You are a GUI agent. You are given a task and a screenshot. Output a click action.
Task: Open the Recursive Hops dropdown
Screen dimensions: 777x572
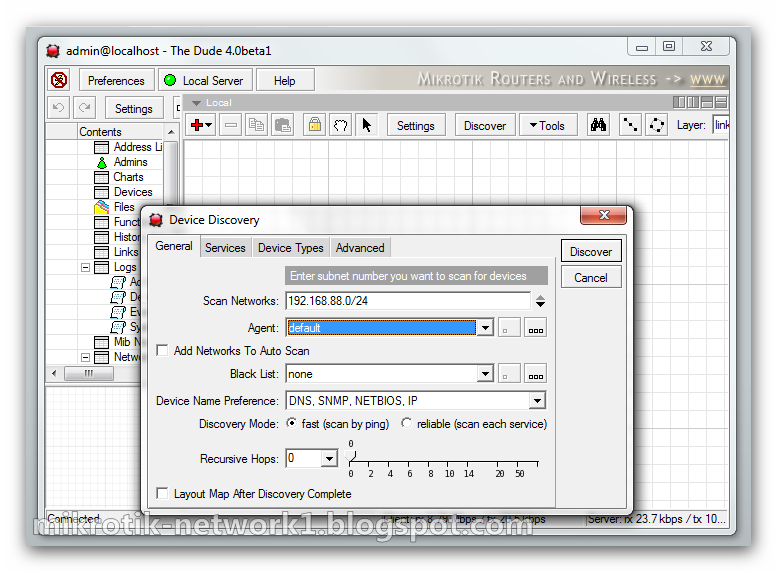(329, 458)
